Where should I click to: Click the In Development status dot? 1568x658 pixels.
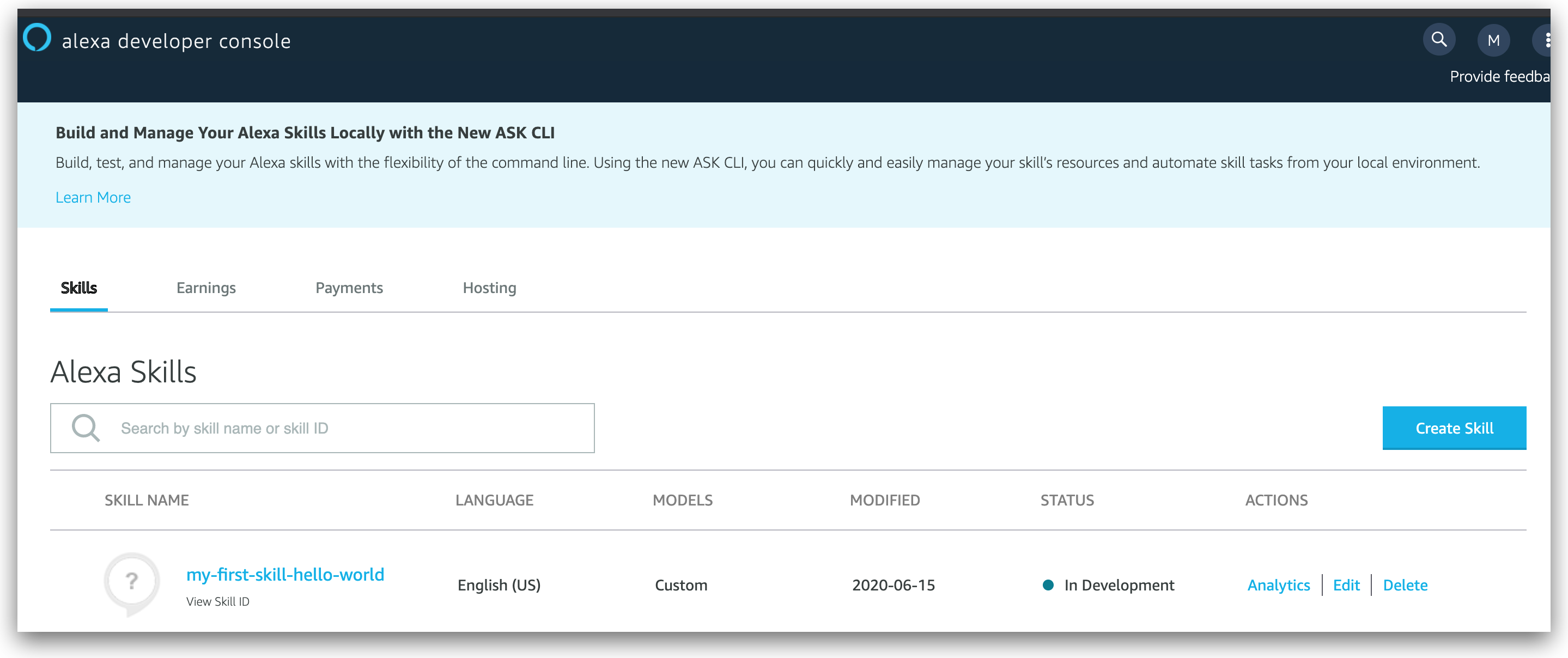point(1048,585)
